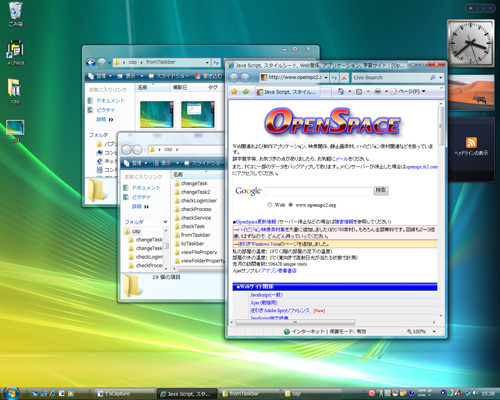Screen dimensions: 500x400
Task: Select the Web radio button under Google search
Action: click(270, 205)
